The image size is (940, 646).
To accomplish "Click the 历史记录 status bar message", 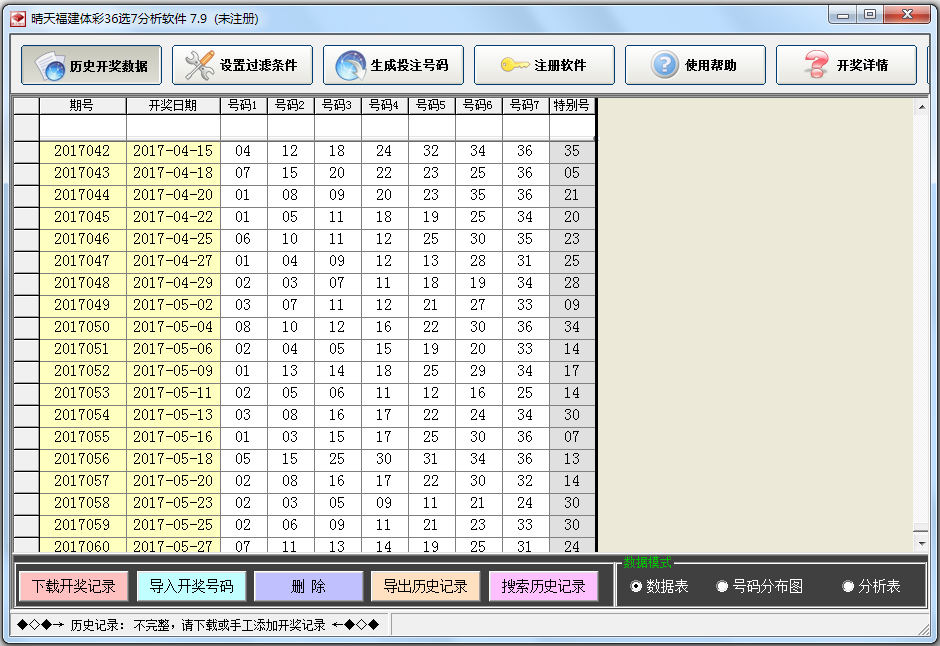I will [x=198, y=625].
